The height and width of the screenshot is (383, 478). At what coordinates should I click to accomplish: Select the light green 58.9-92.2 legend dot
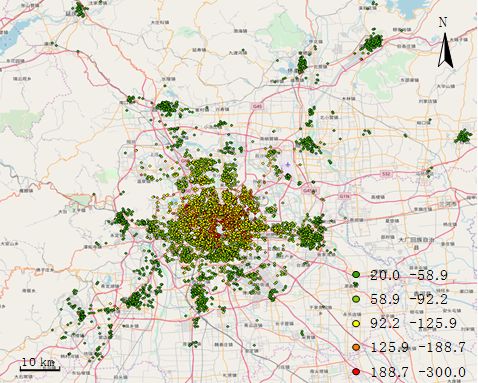click(x=356, y=299)
